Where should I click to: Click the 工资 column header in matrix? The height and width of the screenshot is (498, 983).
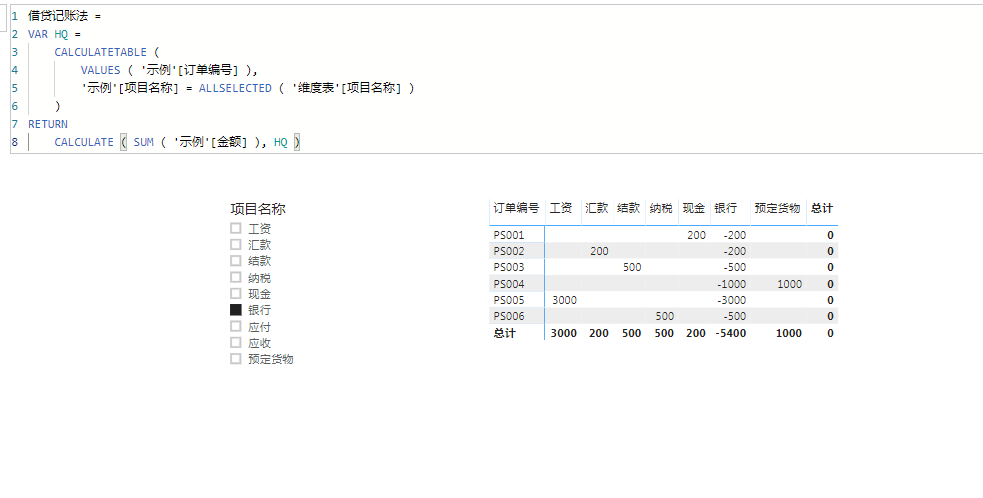561,208
